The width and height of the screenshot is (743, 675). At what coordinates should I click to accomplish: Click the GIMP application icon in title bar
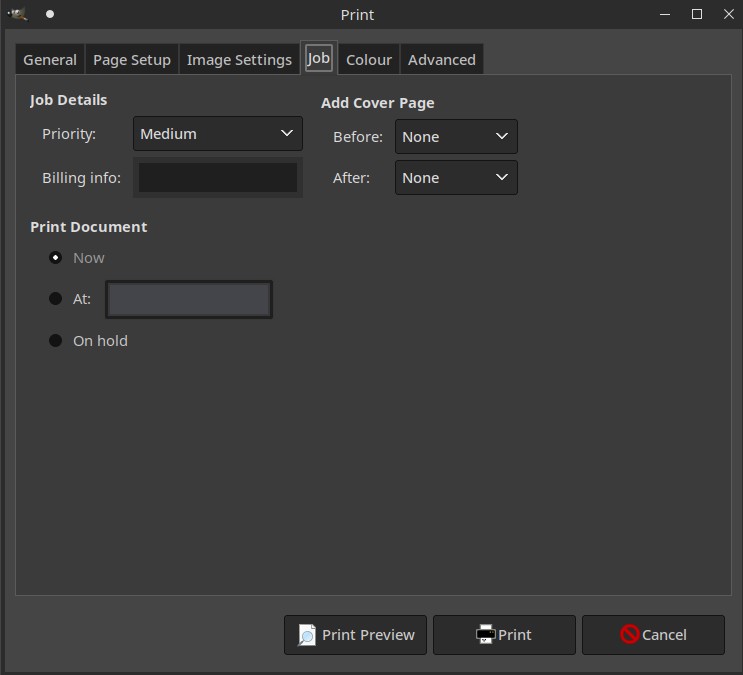coord(18,14)
